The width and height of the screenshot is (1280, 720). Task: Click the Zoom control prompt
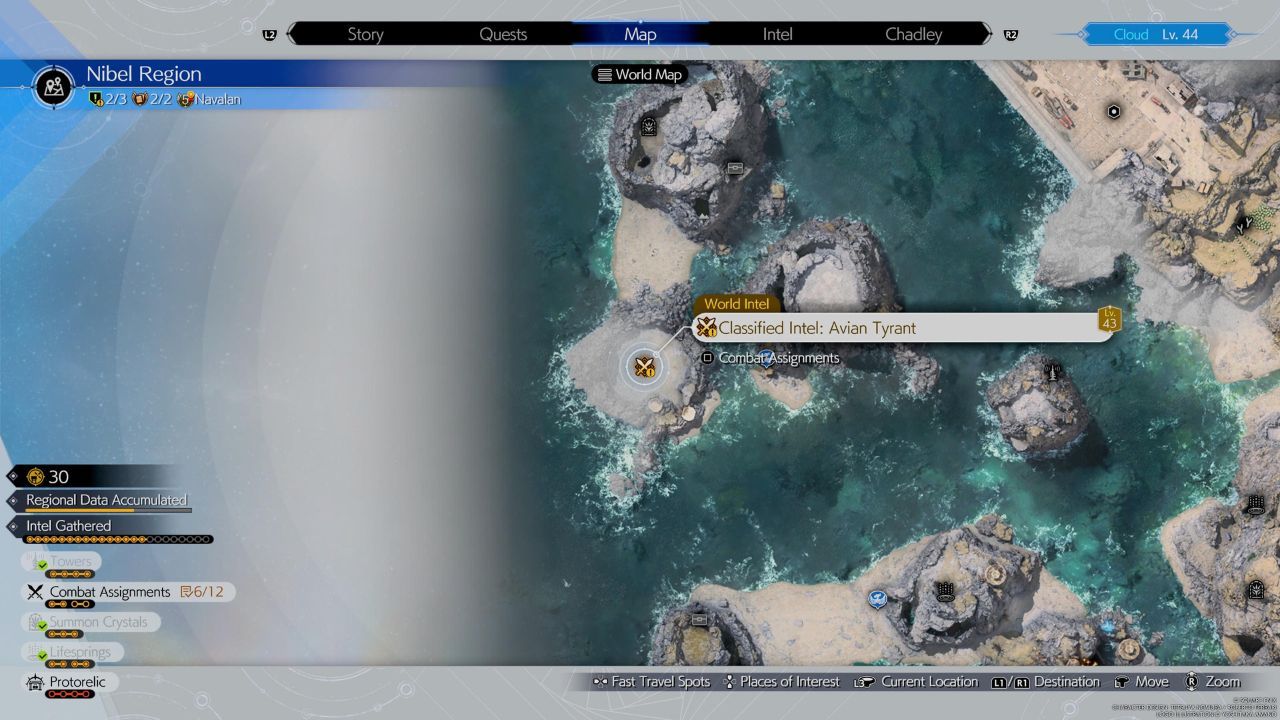click(x=1212, y=682)
